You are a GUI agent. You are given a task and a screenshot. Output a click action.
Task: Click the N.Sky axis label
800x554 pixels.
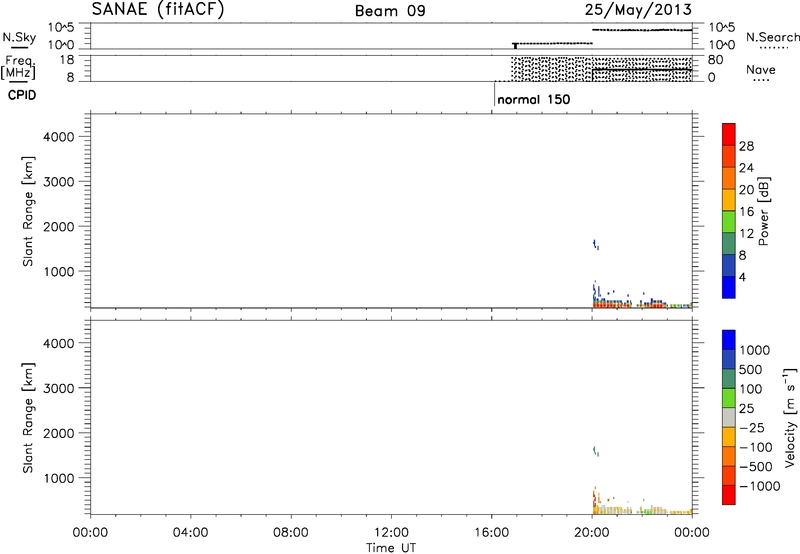19,37
